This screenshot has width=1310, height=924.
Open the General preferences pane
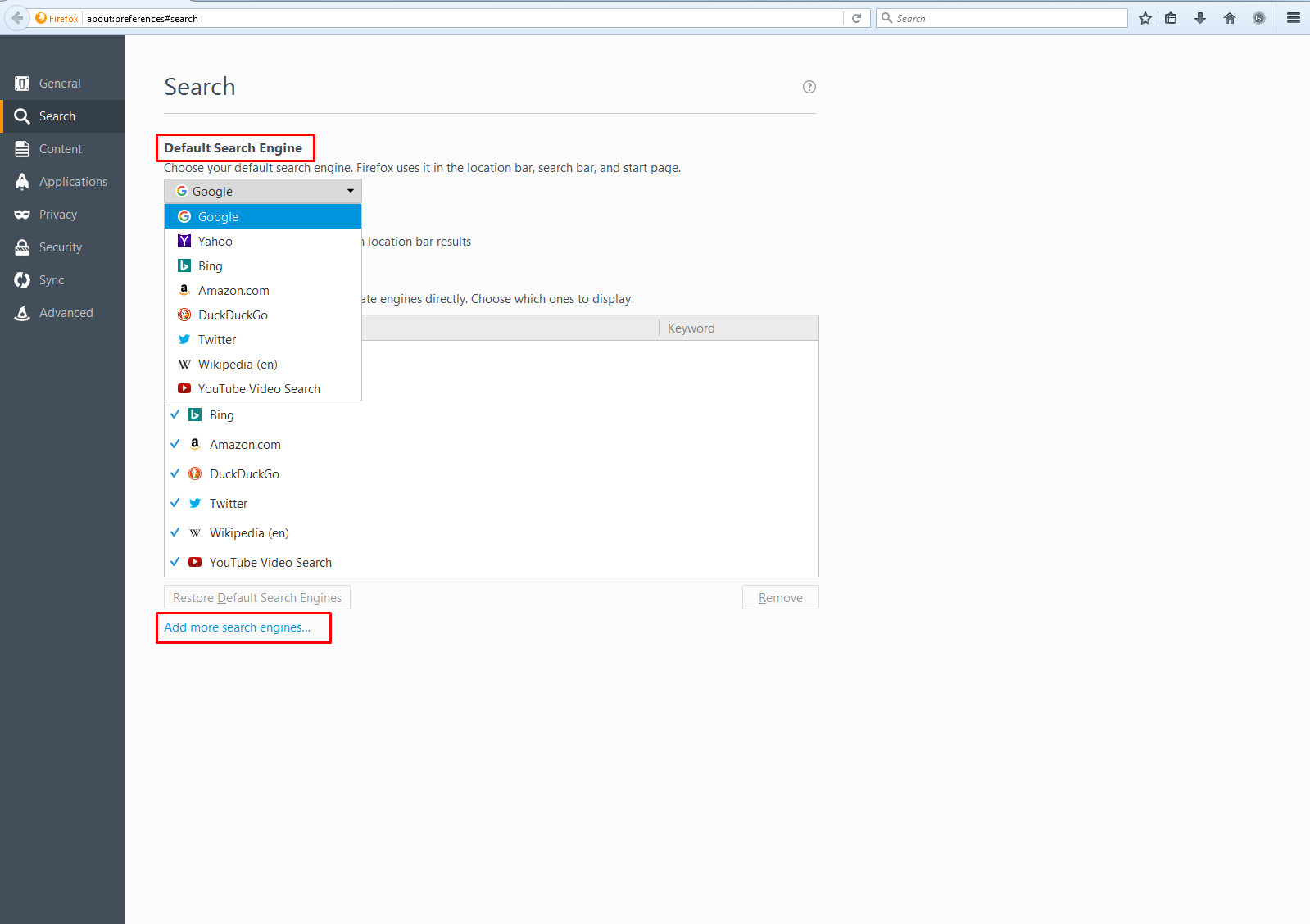pos(62,84)
